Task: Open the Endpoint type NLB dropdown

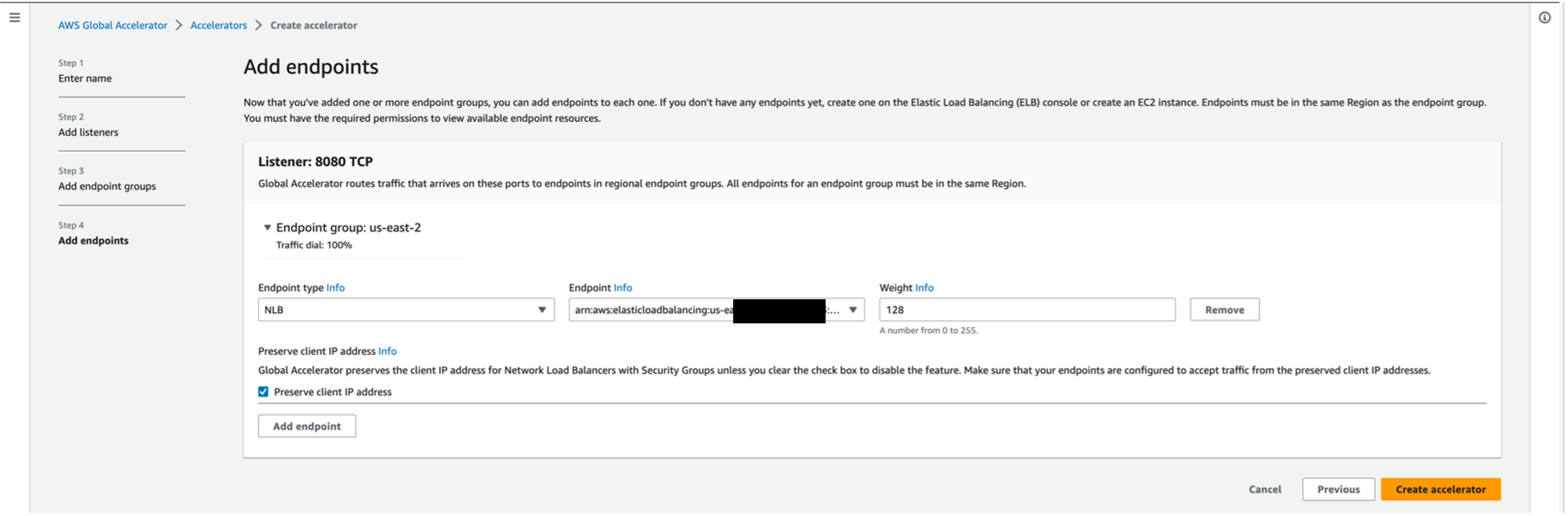Action: pos(406,310)
